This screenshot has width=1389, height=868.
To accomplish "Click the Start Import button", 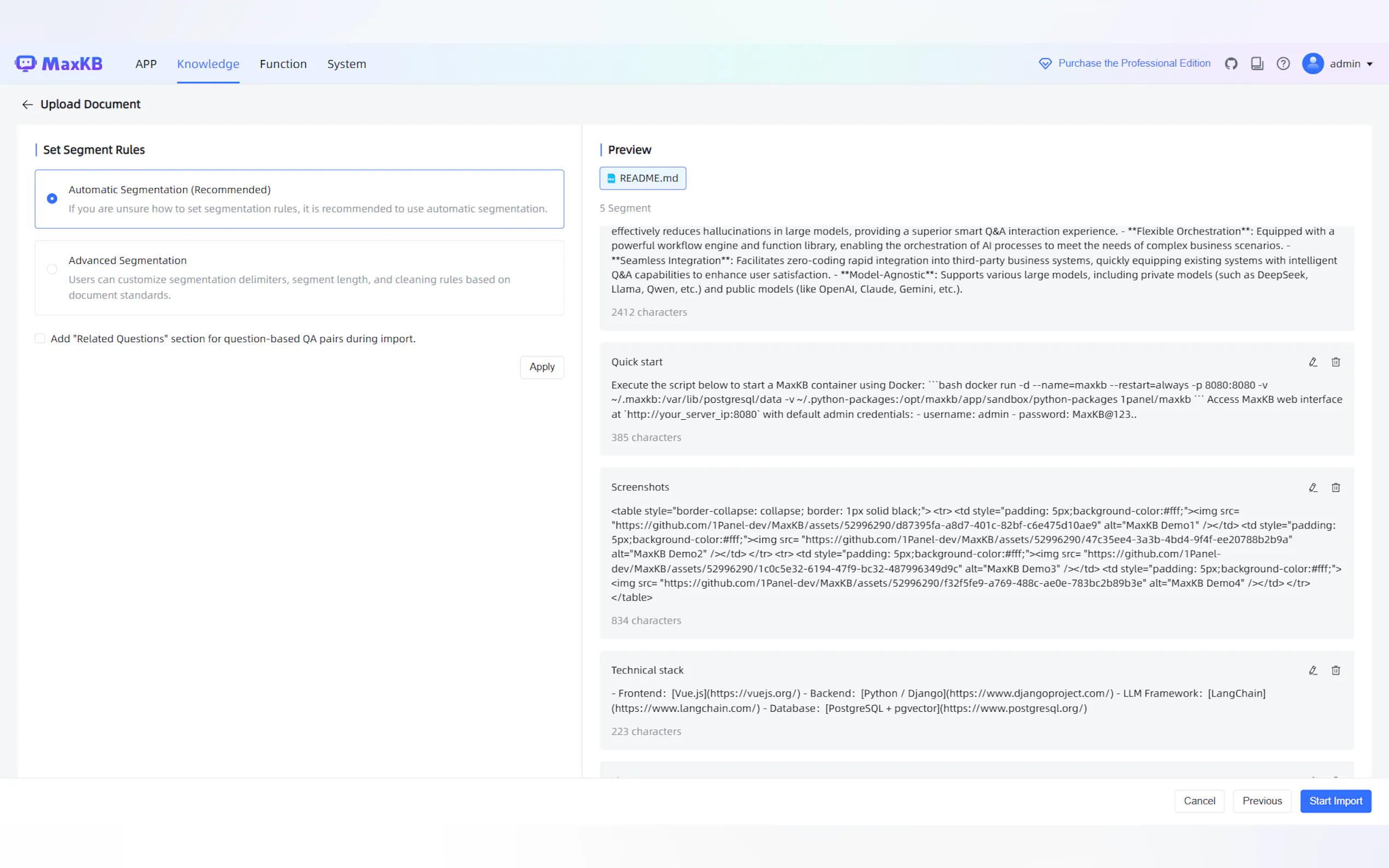I will click(x=1335, y=801).
